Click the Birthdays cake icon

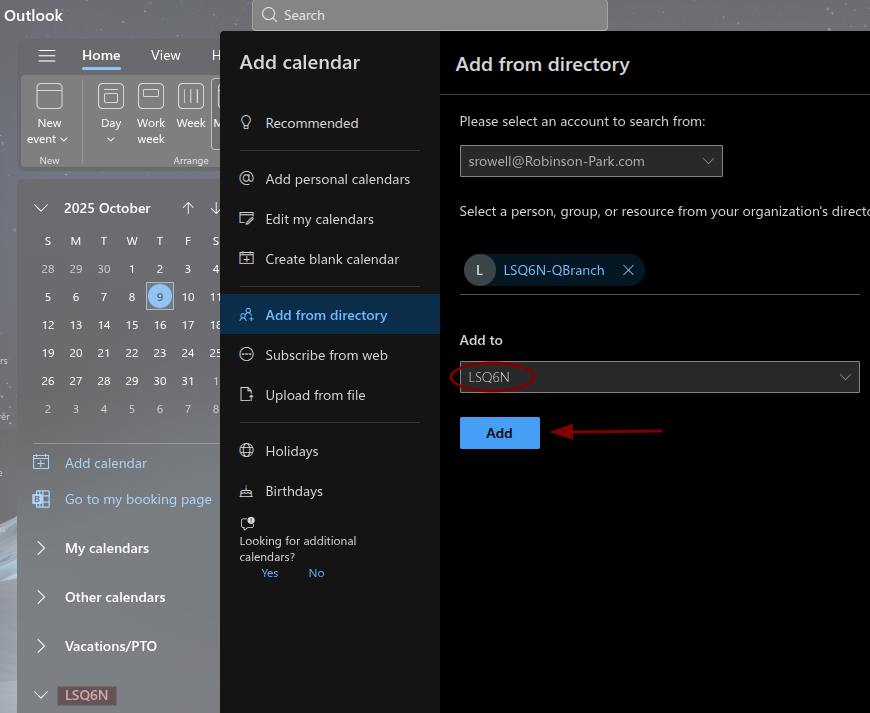point(246,491)
